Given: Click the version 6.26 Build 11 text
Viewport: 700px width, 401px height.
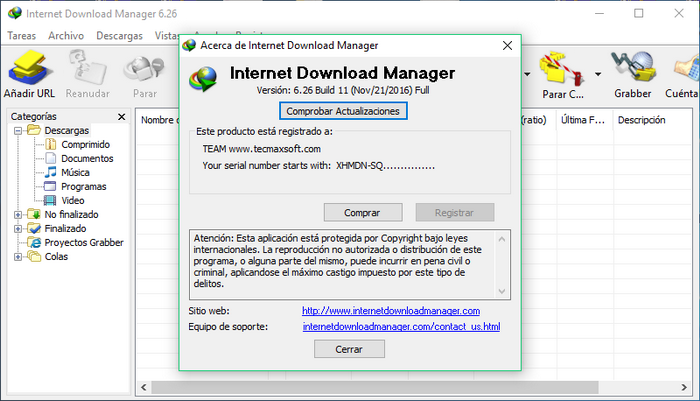Looking at the screenshot, I should [343, 90].
